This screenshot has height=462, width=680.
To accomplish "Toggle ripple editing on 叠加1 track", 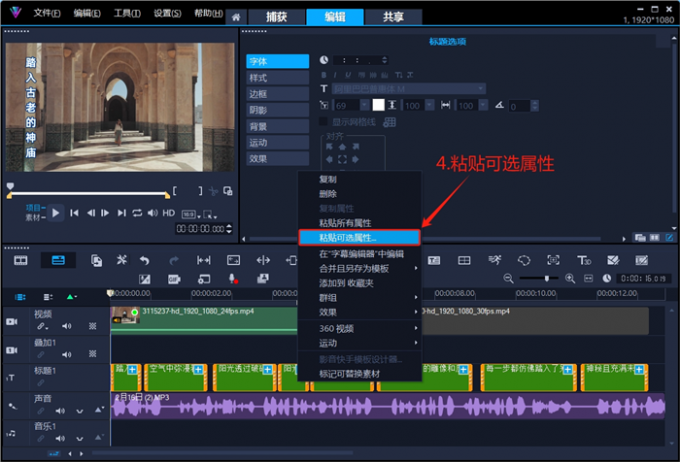I will pyautogui.click(x=41, y=354).
